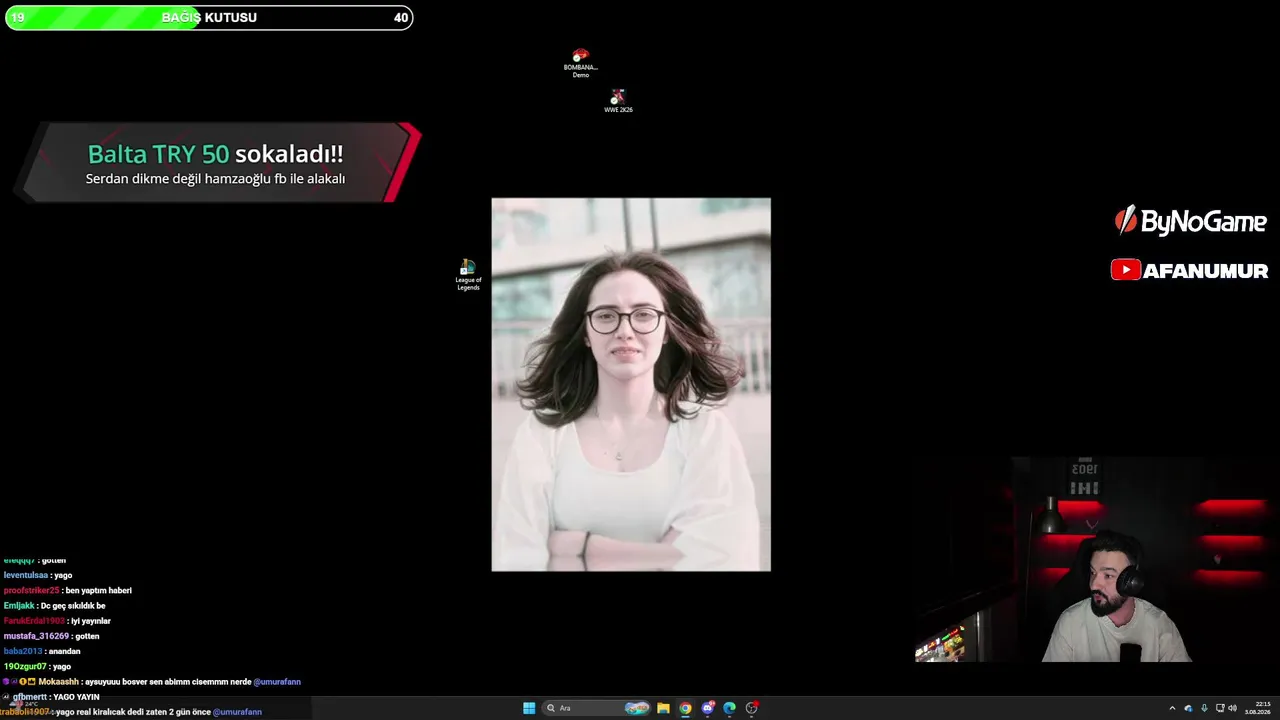Open the Windows Start menu
1280x720 pixels.
529,708
